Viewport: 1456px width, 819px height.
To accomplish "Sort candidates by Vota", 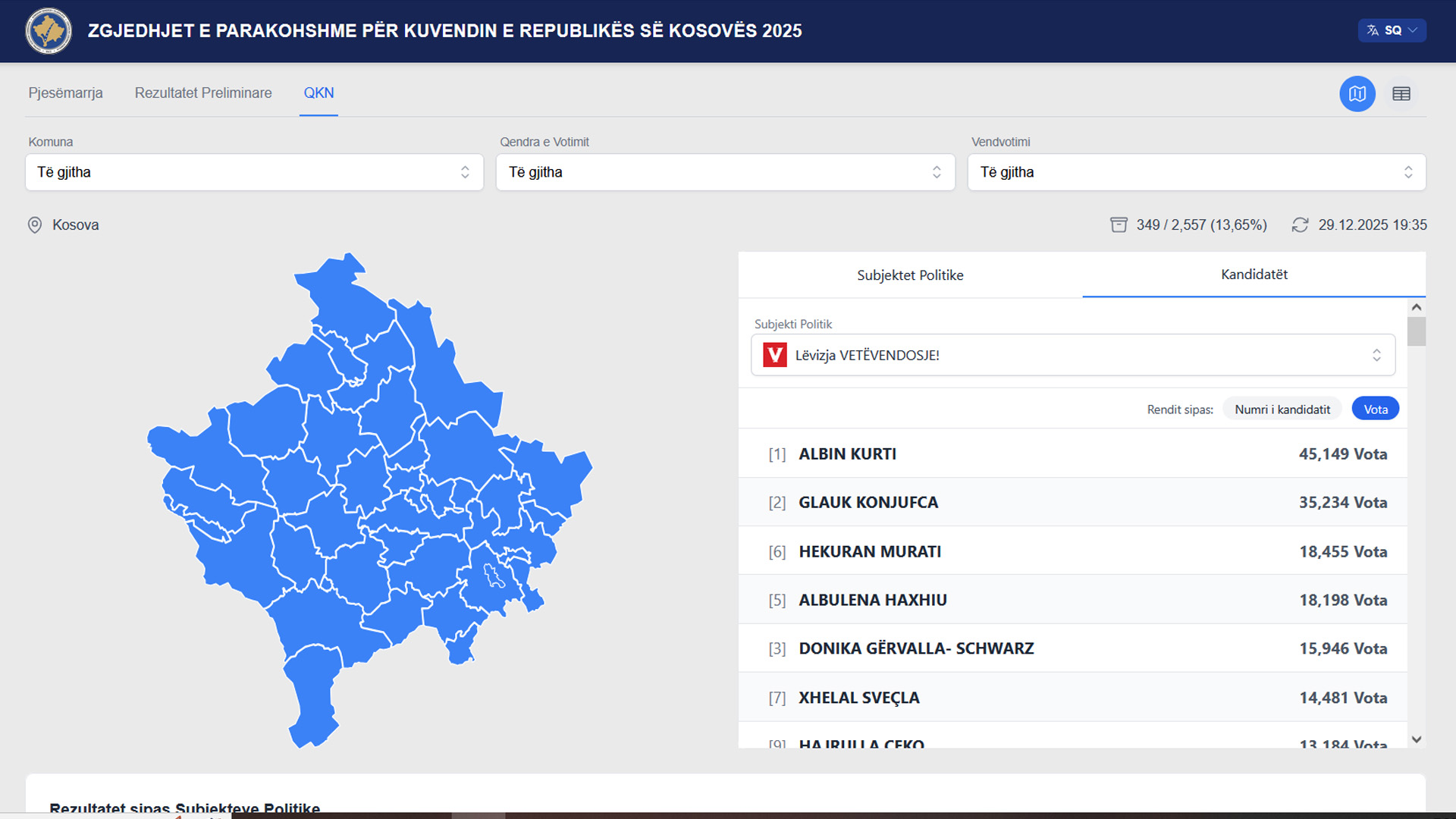I will pos(1375,409).
